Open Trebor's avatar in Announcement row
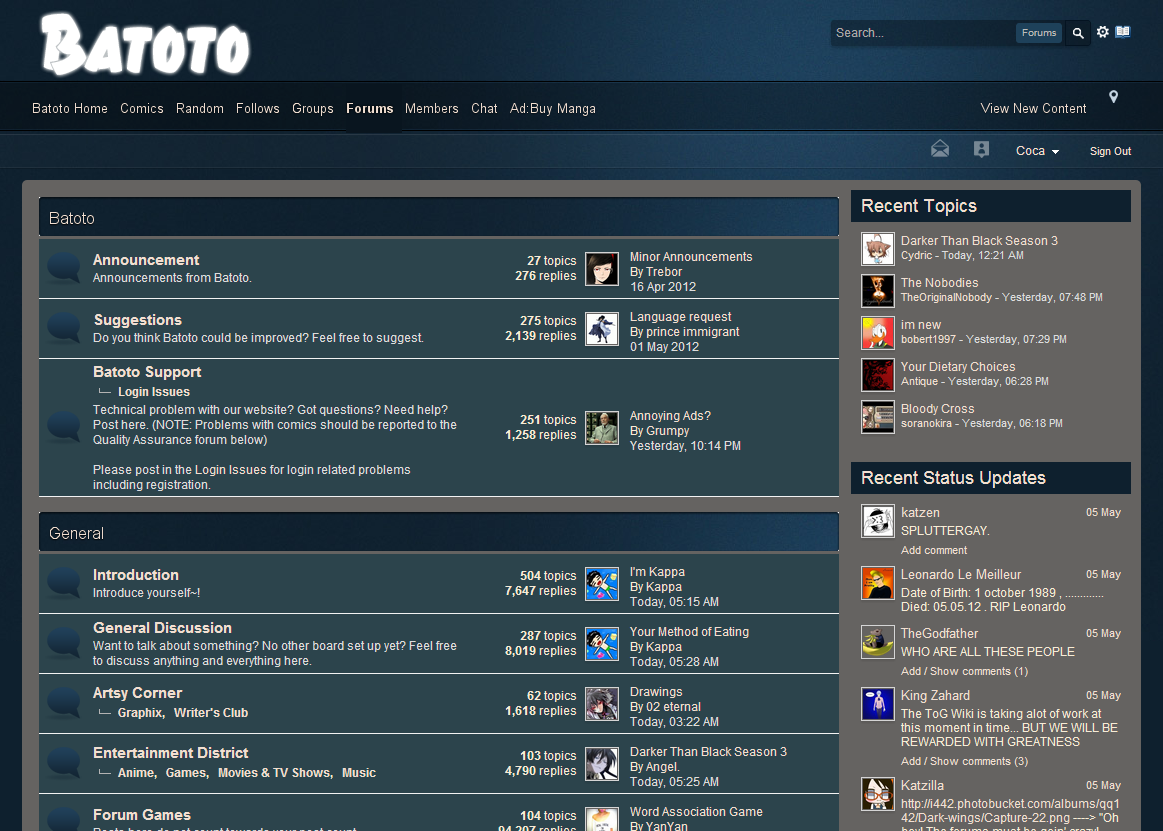 (x=602, y=269)
